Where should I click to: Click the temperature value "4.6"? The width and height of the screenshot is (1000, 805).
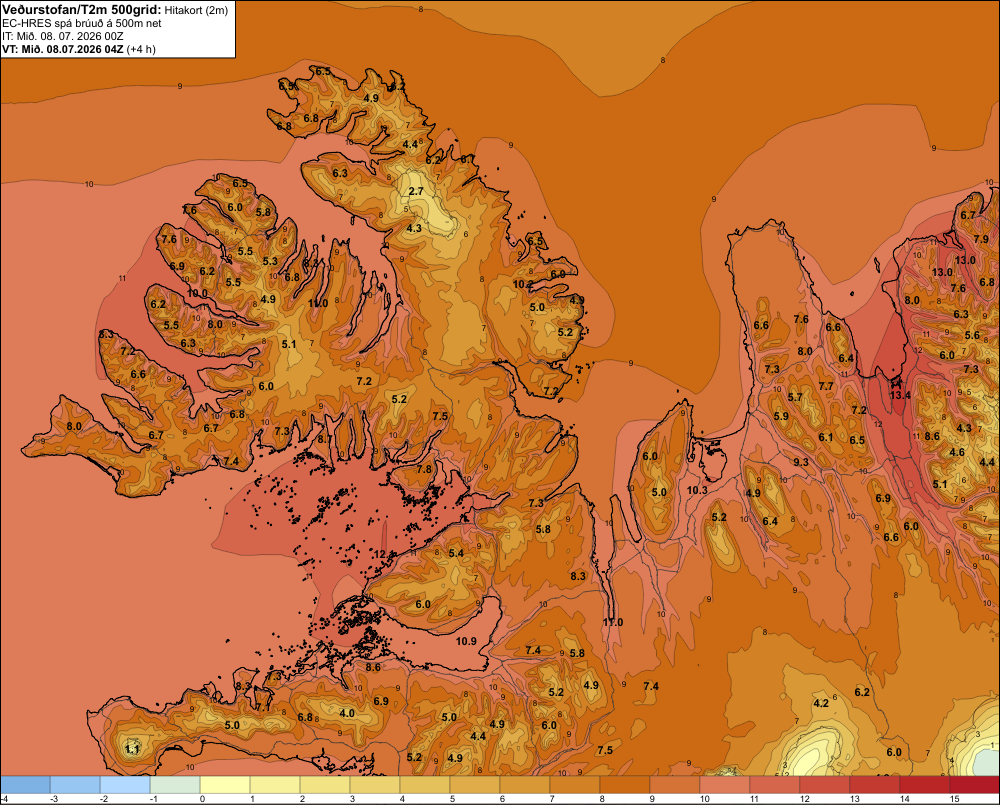tap(957, 452)
